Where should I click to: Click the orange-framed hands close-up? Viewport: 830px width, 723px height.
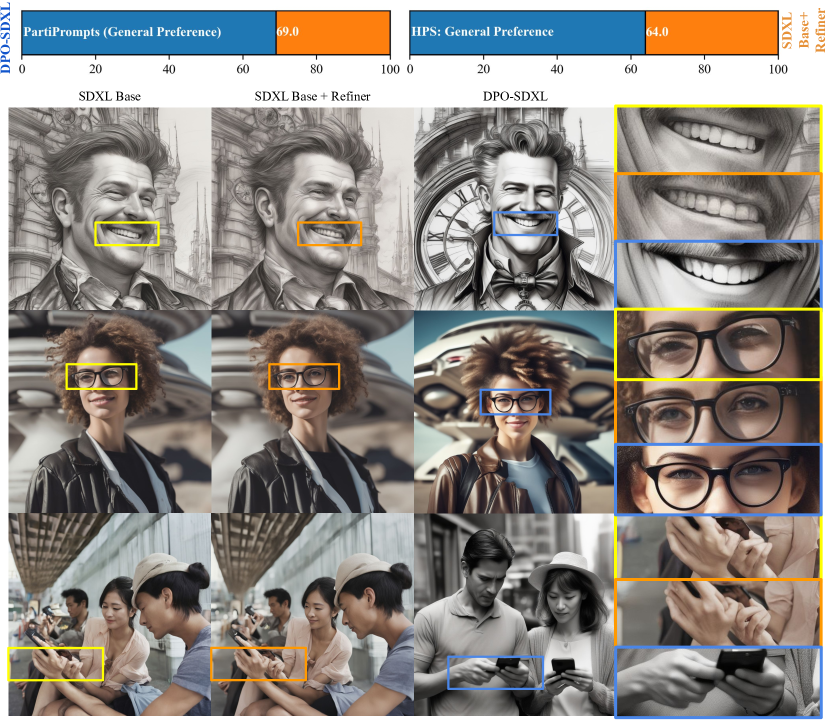[718, 612]
